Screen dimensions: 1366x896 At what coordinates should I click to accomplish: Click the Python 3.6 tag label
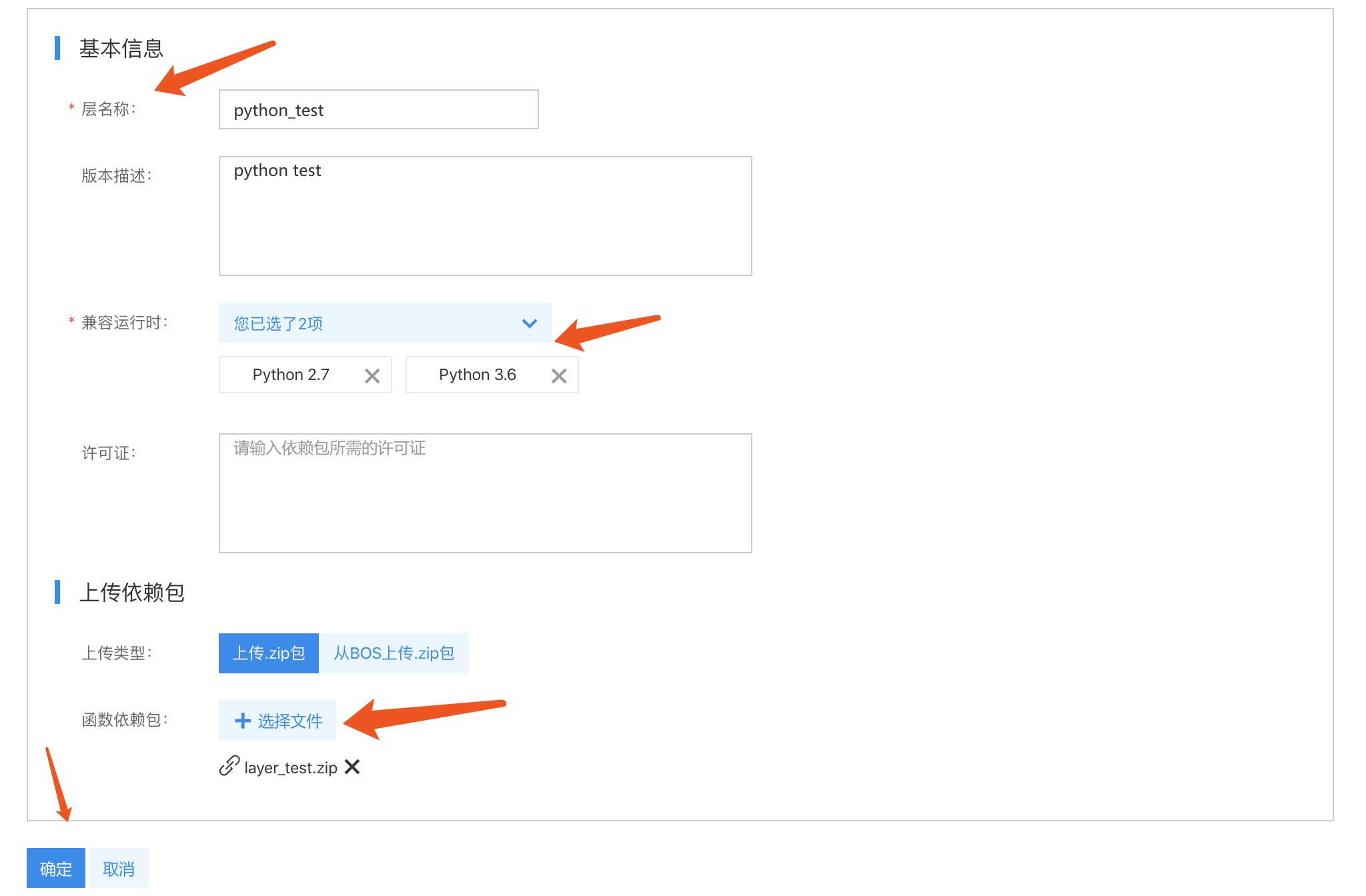click(478, 375)
